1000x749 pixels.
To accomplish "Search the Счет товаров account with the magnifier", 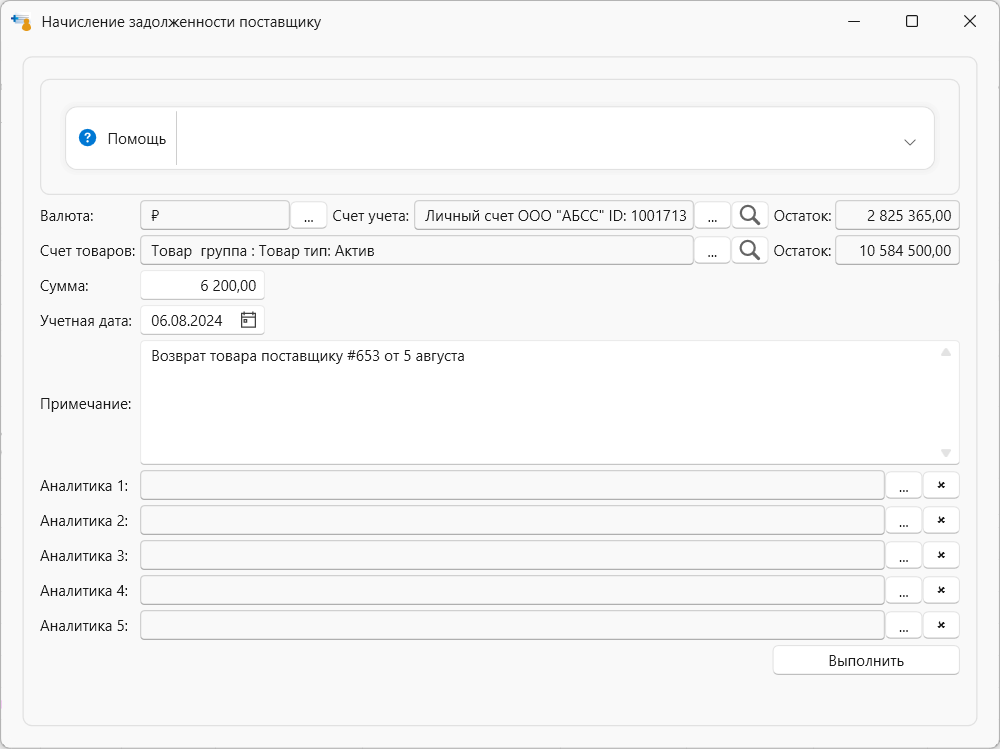I will pos(749,251).
